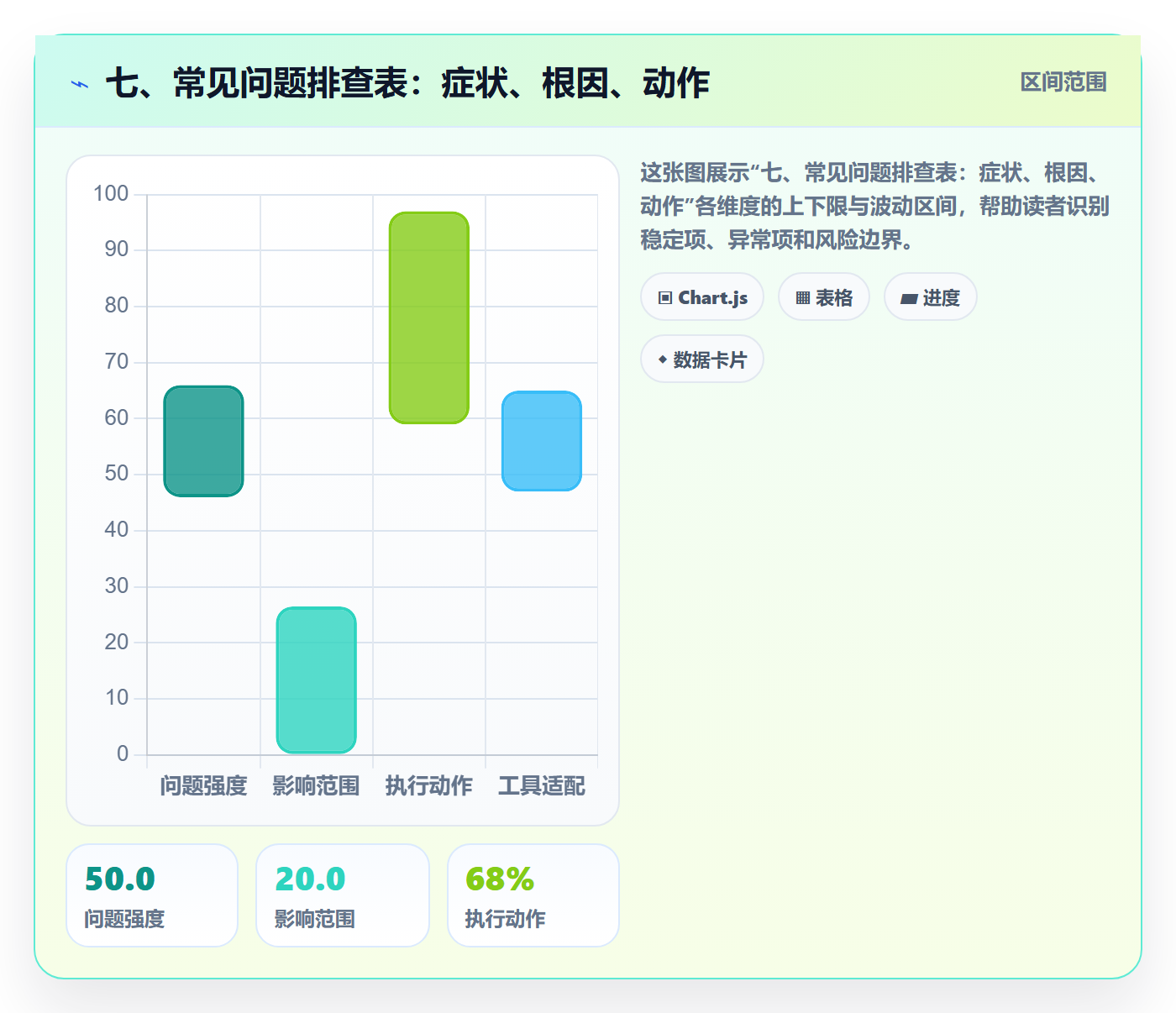Click the 工具适配 blue range bar

coord(542,441)
